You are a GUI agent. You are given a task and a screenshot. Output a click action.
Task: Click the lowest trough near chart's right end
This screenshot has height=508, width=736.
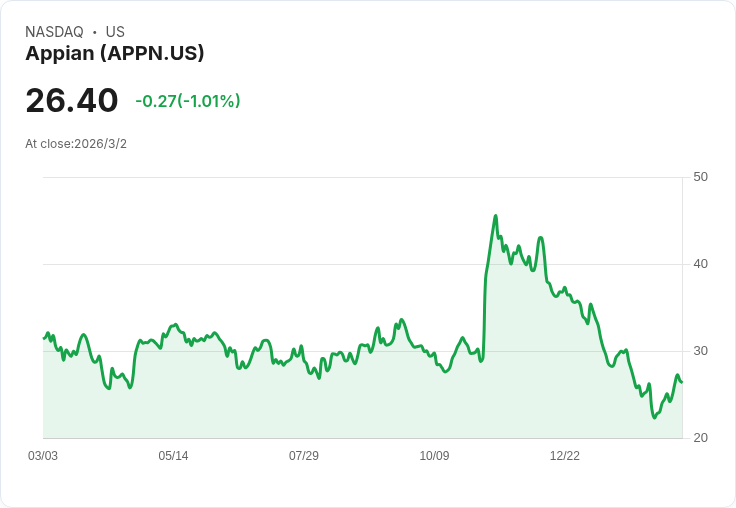pyautogui.click(x=654, y=418)
